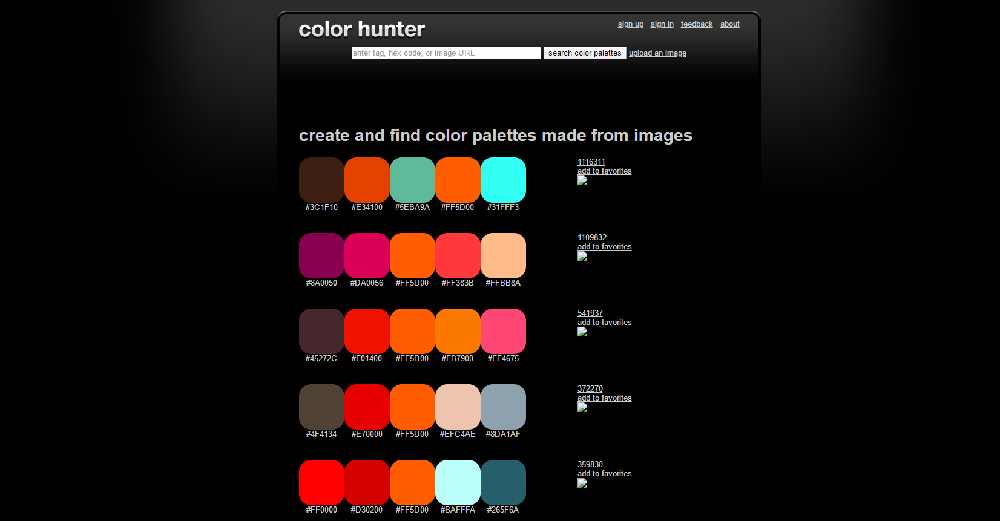The height and width of the screenshot is (521, 1000).
Task: Focus the tag, hex code, or image URL field
Action: tap(446, 53)
